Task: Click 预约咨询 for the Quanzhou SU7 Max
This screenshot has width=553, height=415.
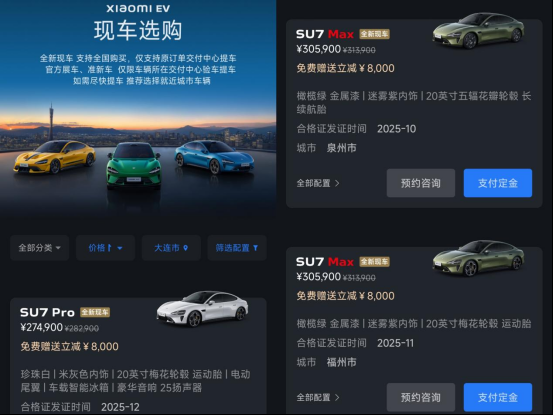Action: tap(421, 183)
